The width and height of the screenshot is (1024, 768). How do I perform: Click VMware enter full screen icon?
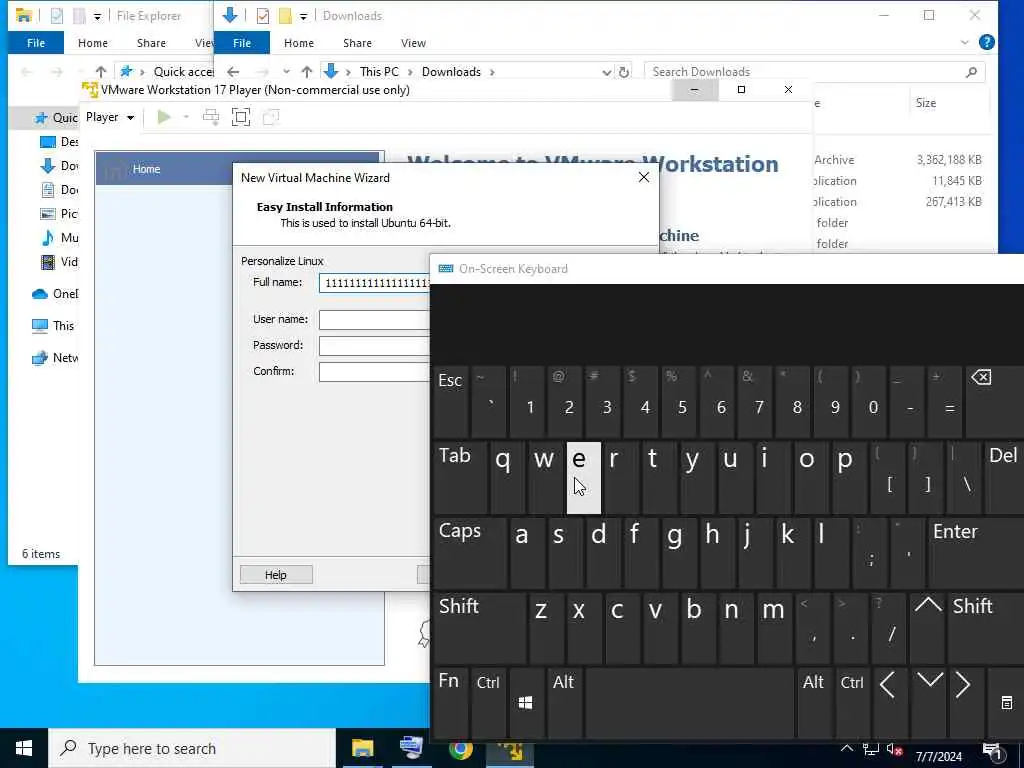241,117
